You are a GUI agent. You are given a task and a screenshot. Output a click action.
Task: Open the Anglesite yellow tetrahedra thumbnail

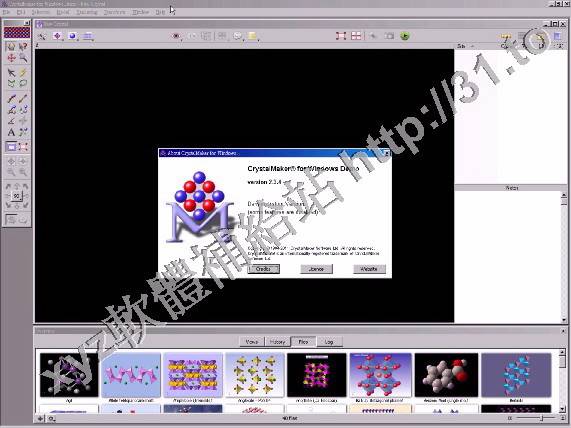click(255, 375)
